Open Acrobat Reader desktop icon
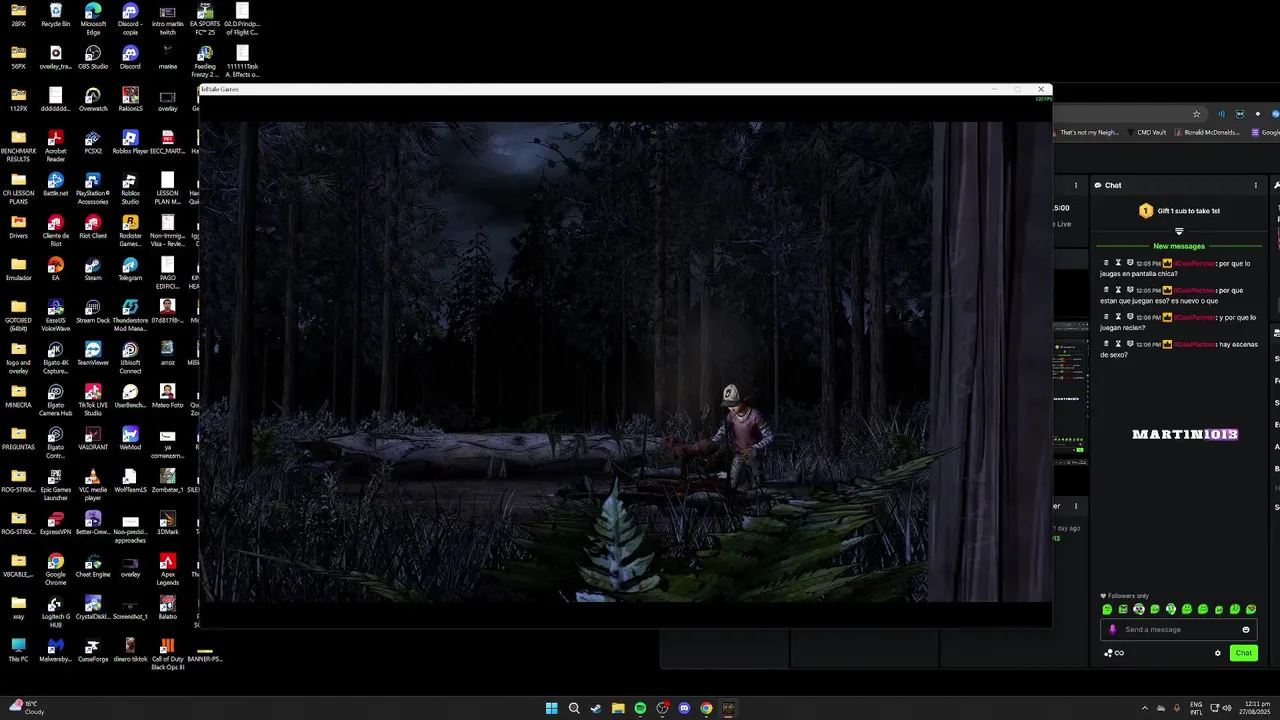Image resolution: width=1280 pixels, height=720 pixels. coord(55,145)
